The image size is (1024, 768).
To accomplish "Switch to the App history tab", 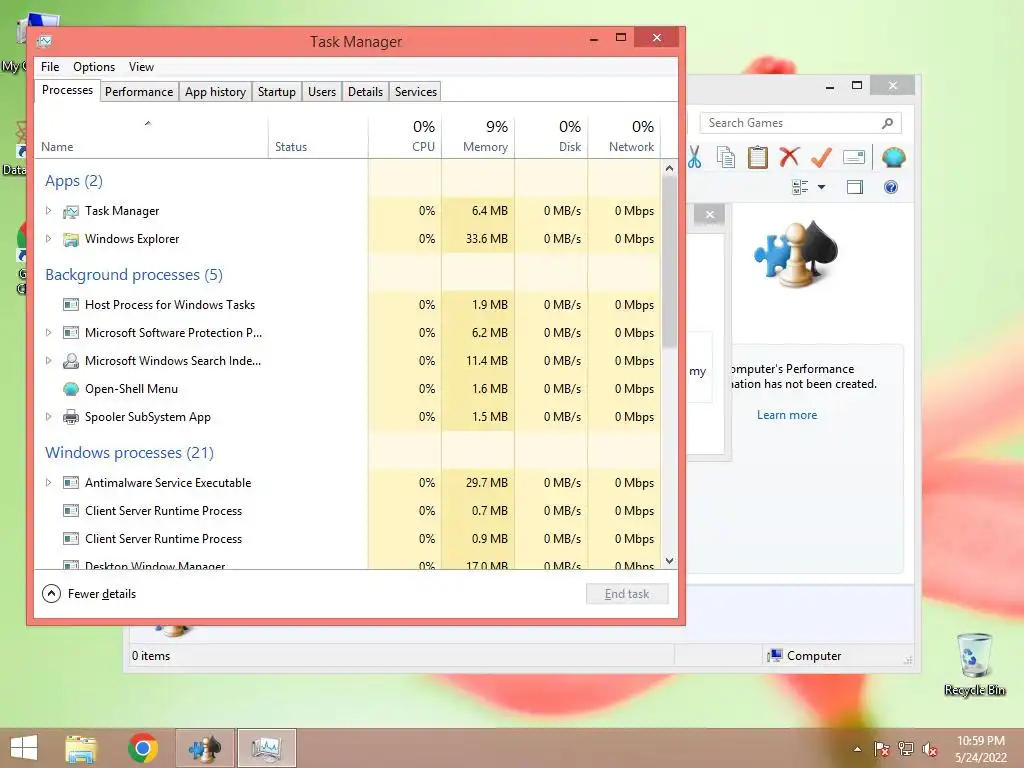I will (216, 92).
